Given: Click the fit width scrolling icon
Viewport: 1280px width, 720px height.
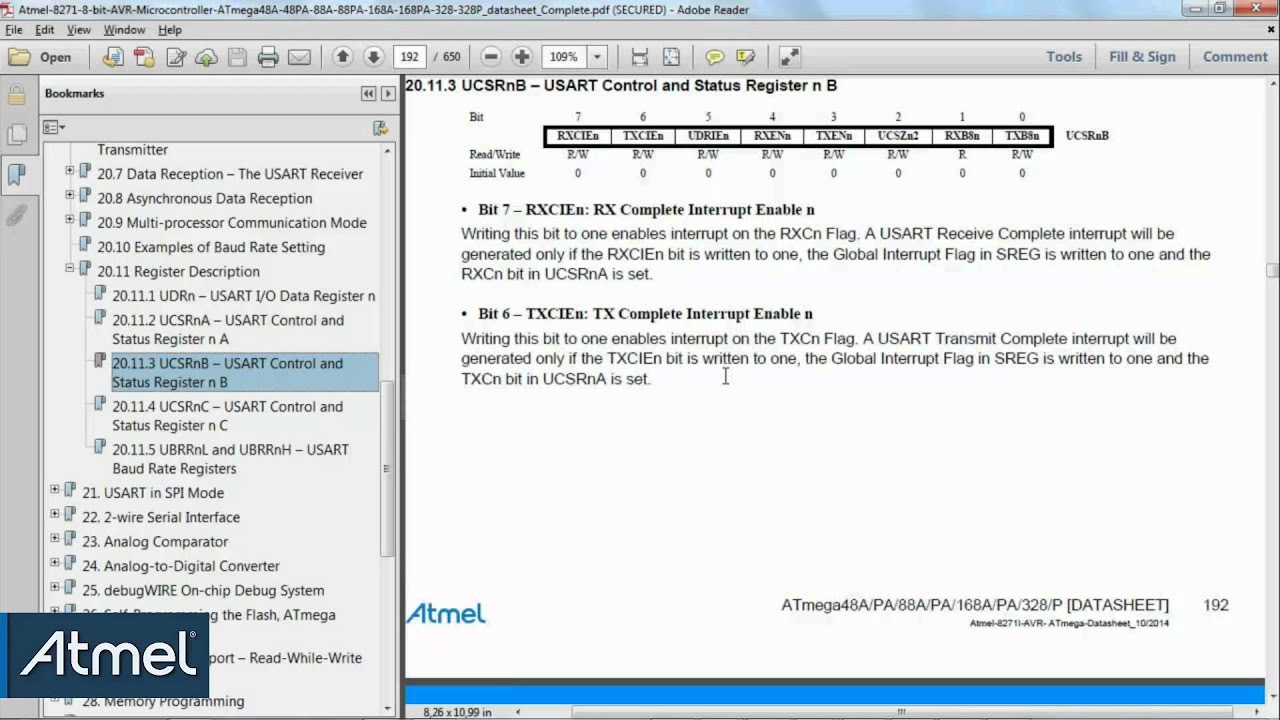Looking at the screenshot, I should click(640, 57).
